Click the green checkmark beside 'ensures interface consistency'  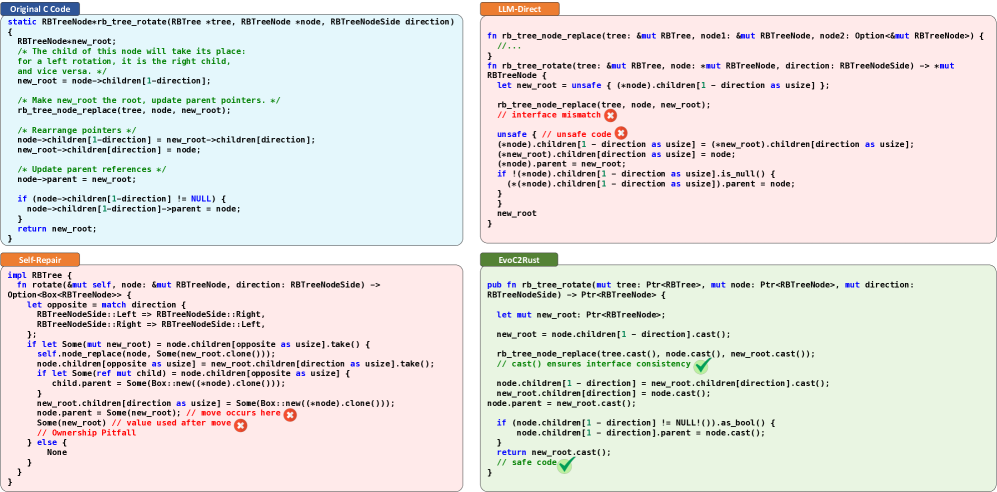(x=703, y=365)
